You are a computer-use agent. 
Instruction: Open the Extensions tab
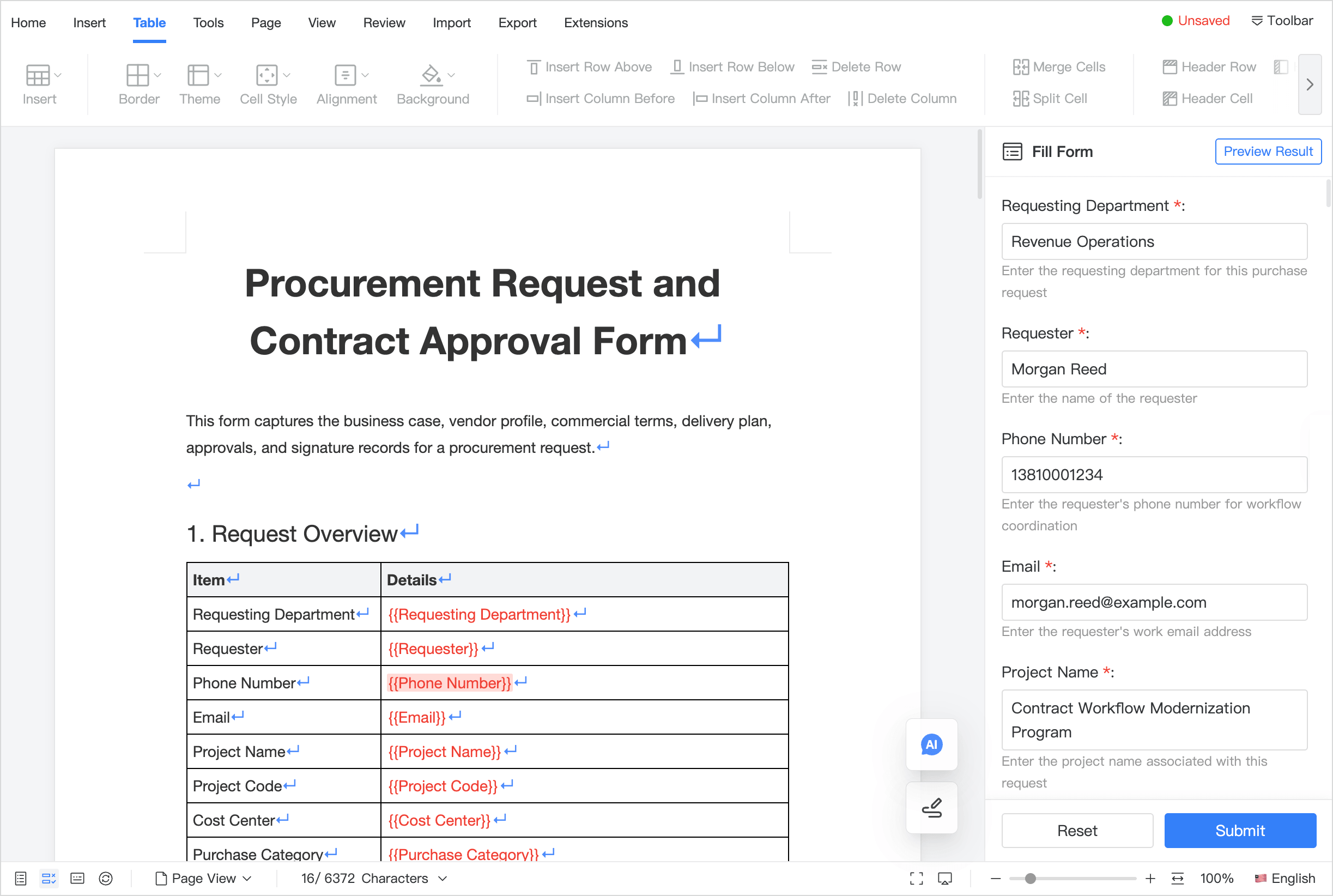click(x=595, y=22)
